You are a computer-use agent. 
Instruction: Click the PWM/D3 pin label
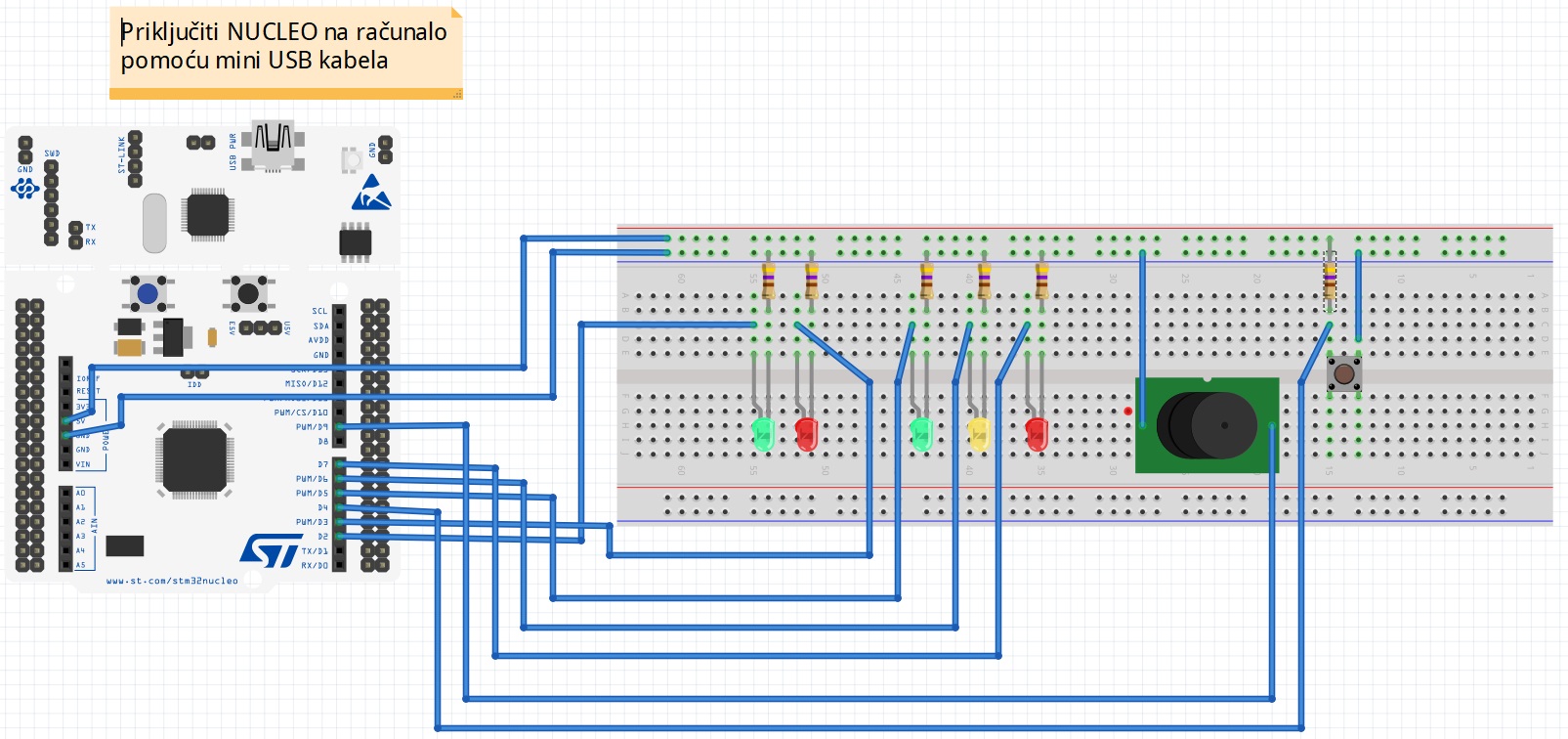coord(312,523)
